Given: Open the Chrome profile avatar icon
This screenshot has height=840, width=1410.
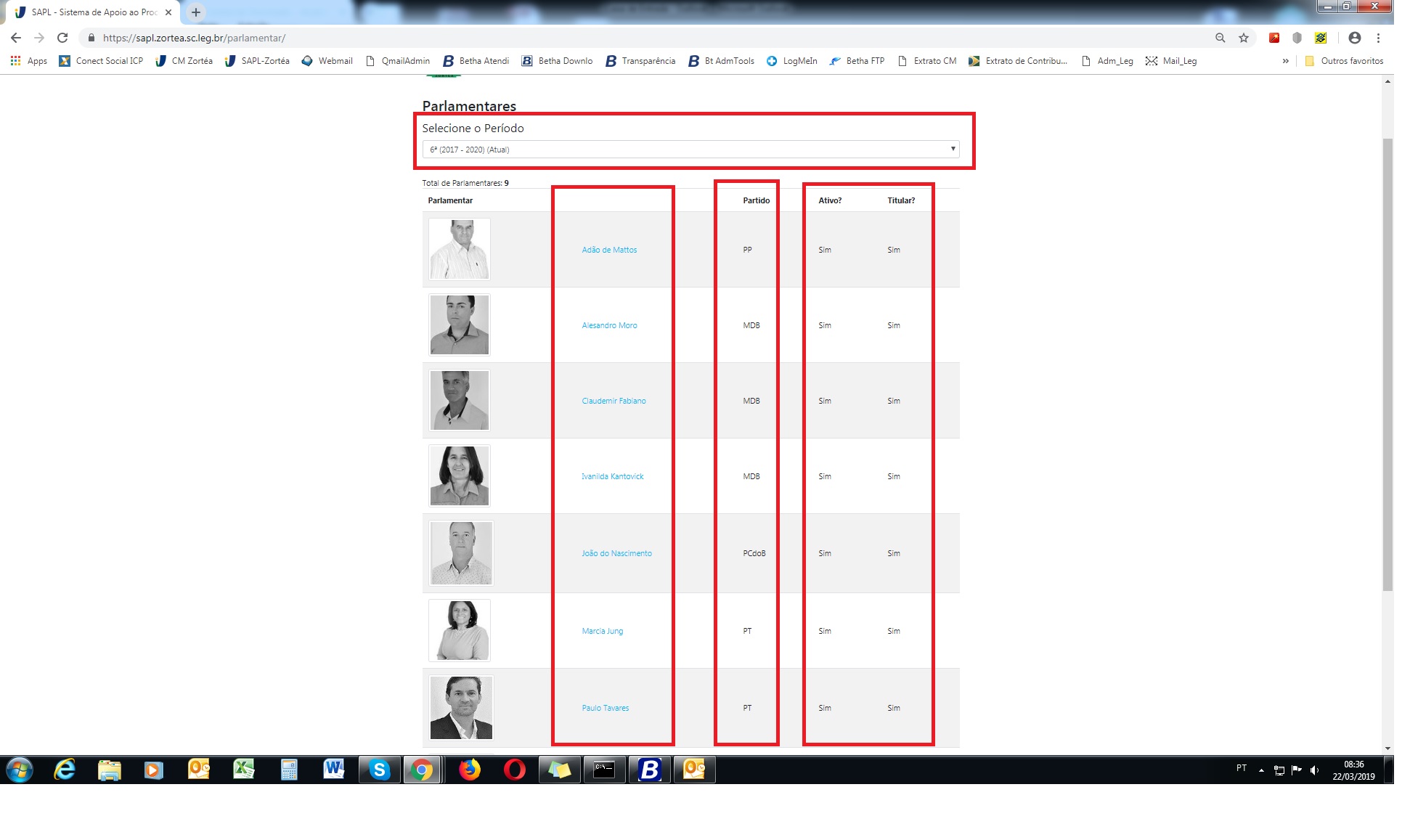Looking at the screenshot, I should pos(1354,38).
